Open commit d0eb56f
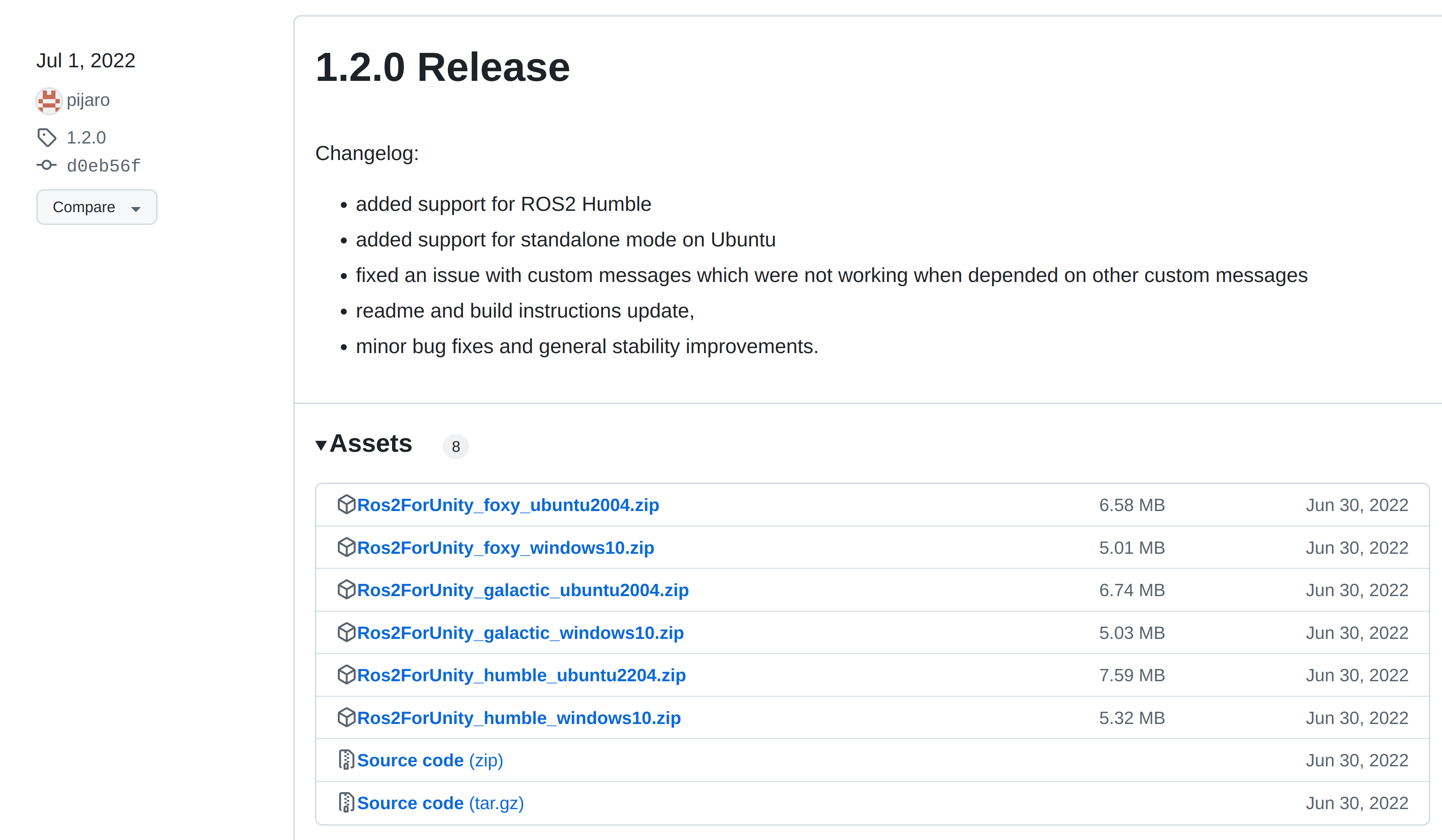Viewport: 1442px width, 840px height. coord(104,166)
